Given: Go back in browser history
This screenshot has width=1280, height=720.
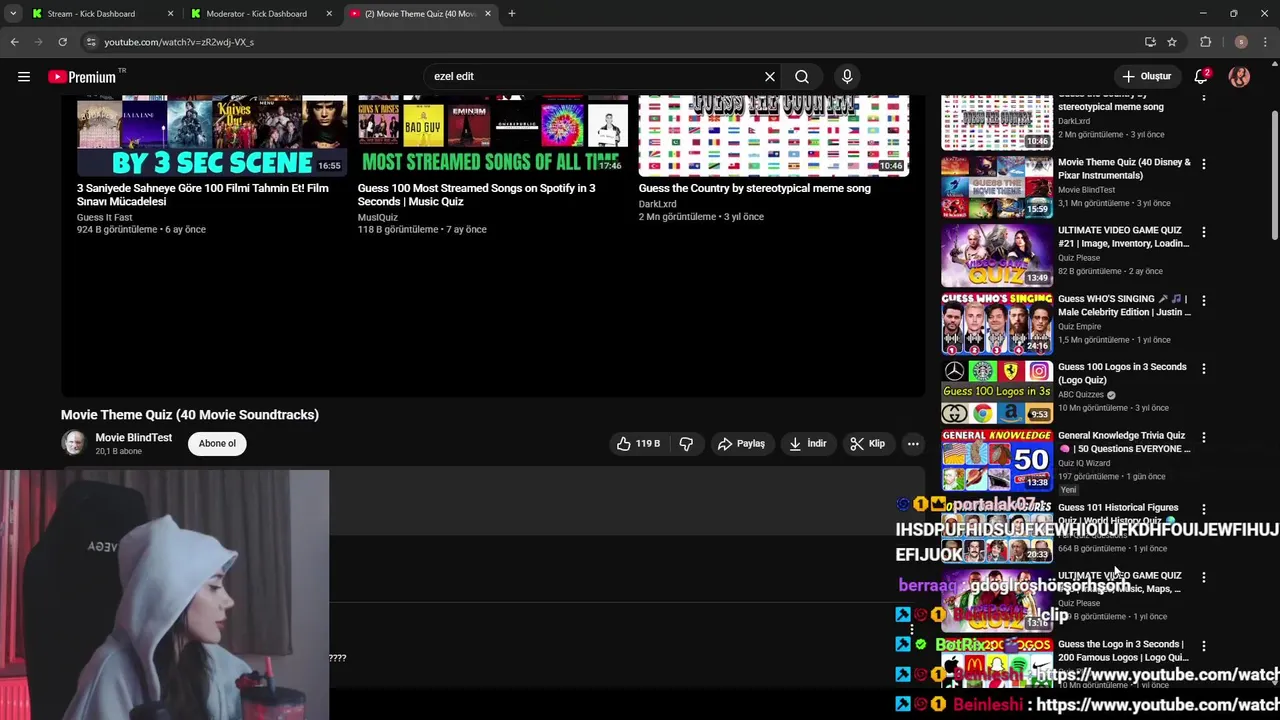Looking at the screenshot, I should (14, 42).
